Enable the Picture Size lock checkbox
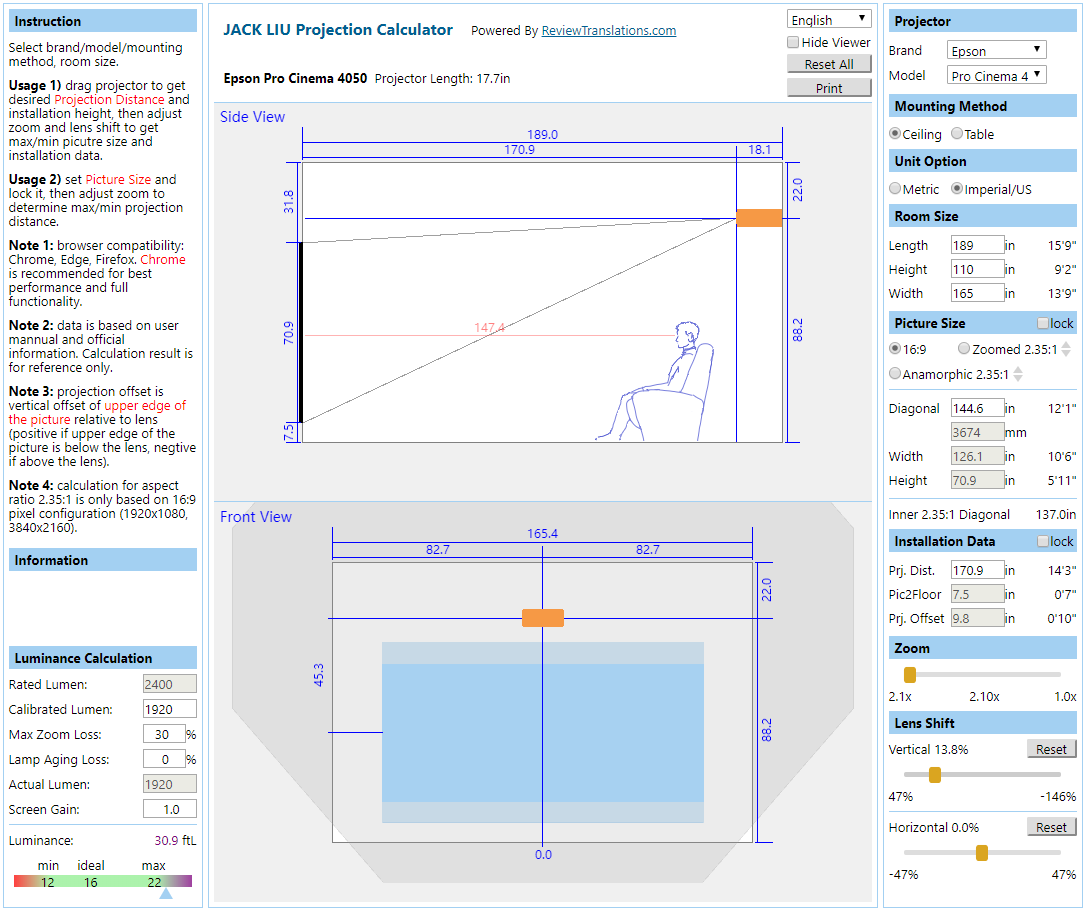Image resolution: width=1086 pixels, height=912 pixels. [x=1042, y=323]
